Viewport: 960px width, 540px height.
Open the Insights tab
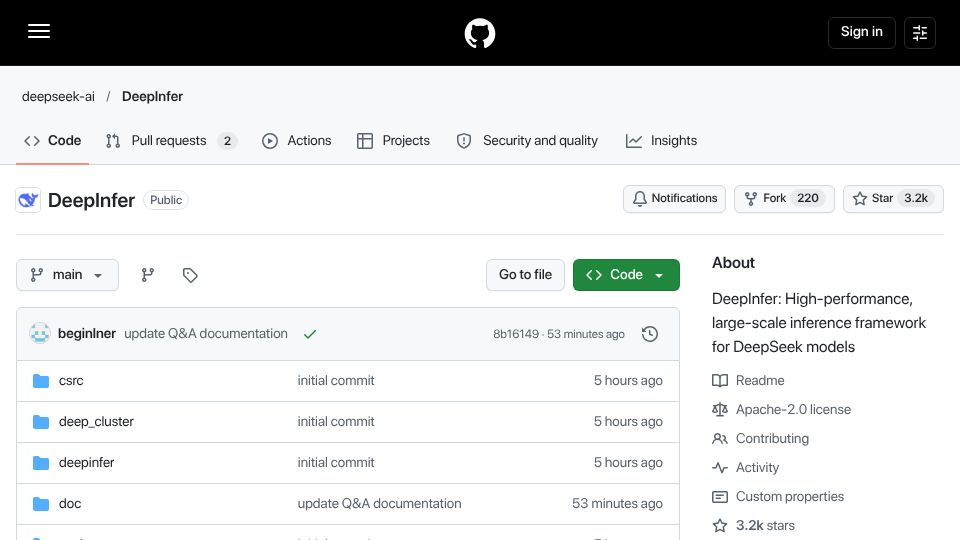click(661, 141)
